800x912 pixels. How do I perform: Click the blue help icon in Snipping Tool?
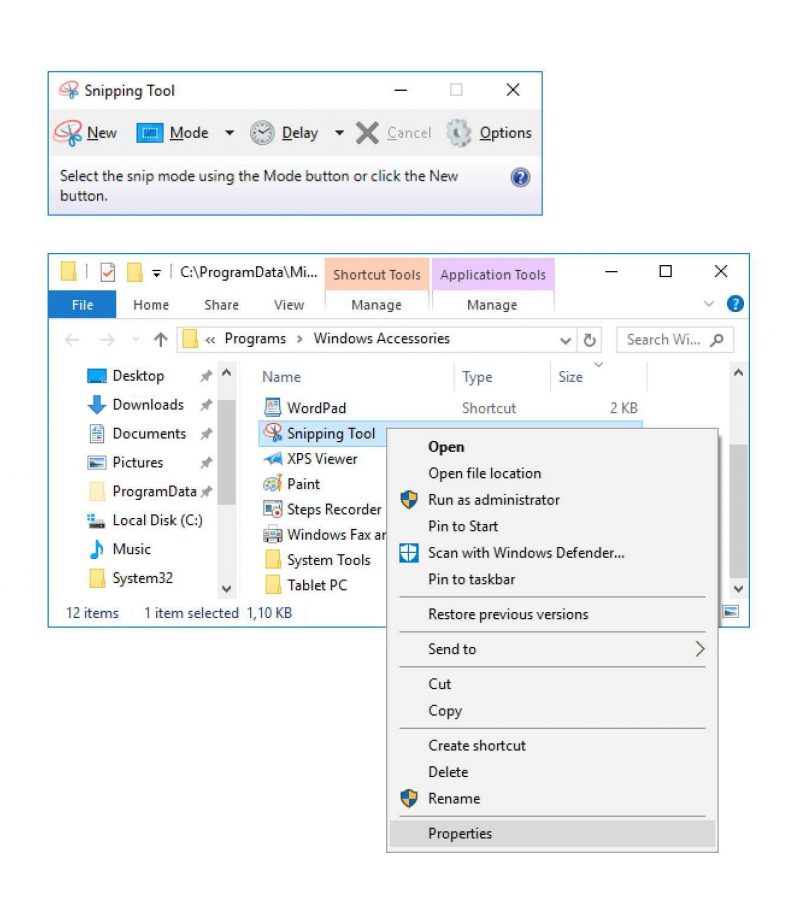[x=520, y=177]
